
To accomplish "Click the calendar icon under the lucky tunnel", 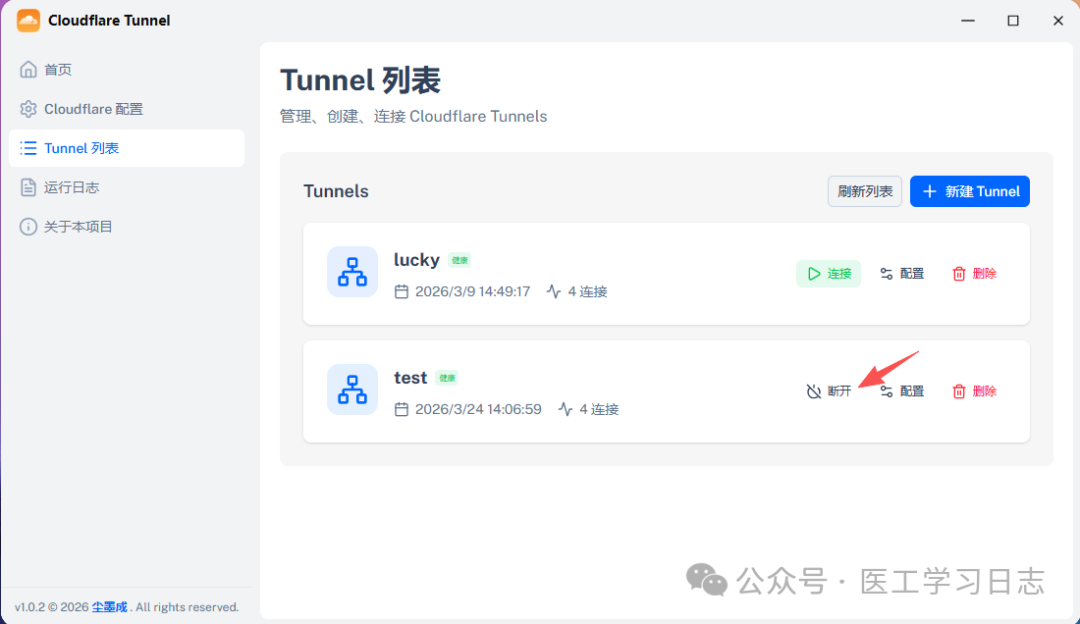I will (404, 291).
